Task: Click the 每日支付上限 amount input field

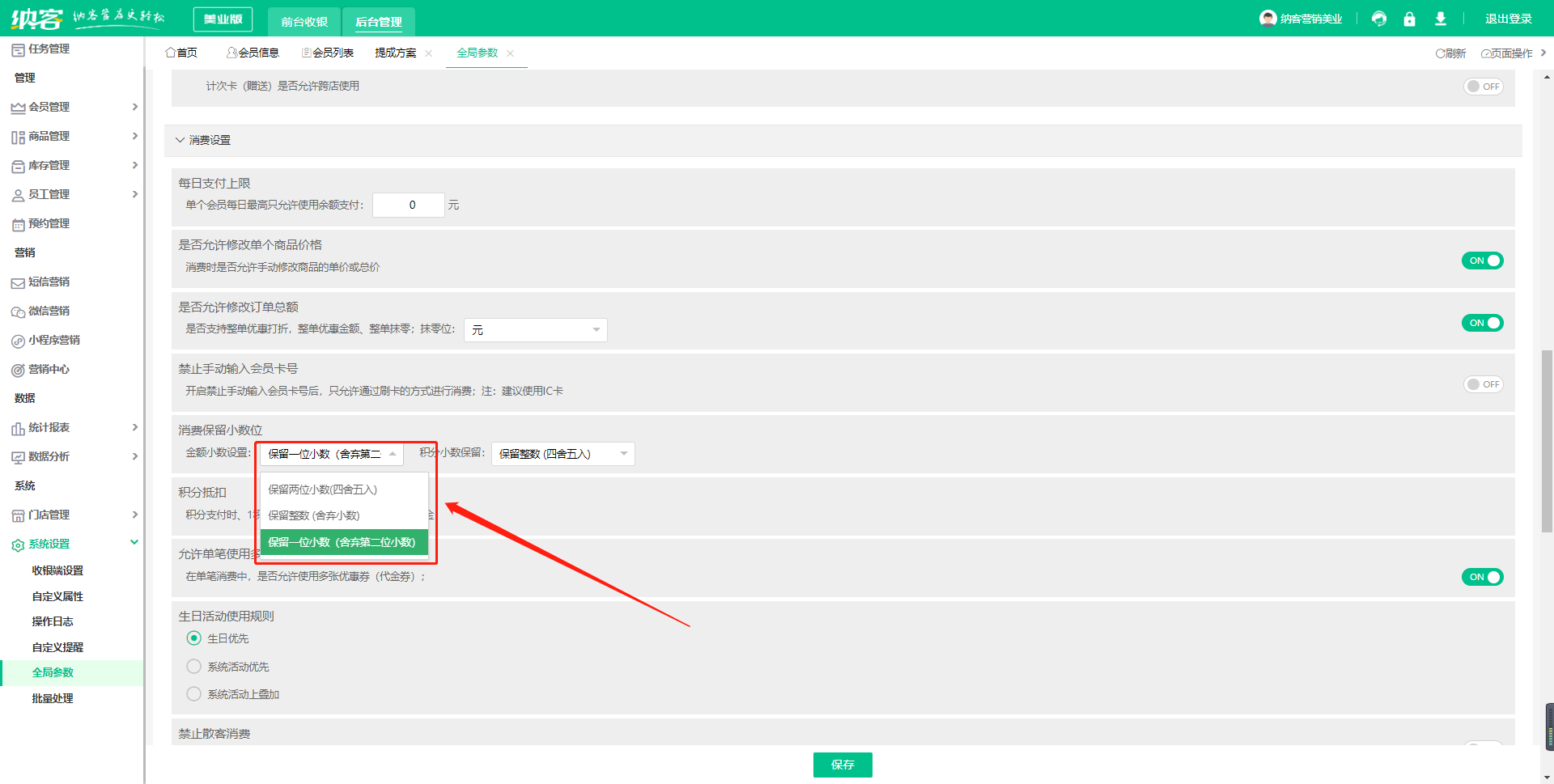Action: coord(409,206)
